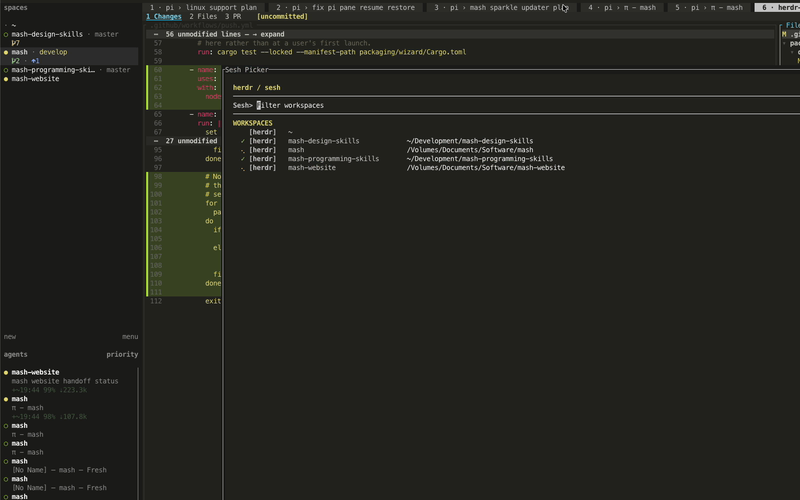Switch to tab 1 linux support plan

[205, 7]
